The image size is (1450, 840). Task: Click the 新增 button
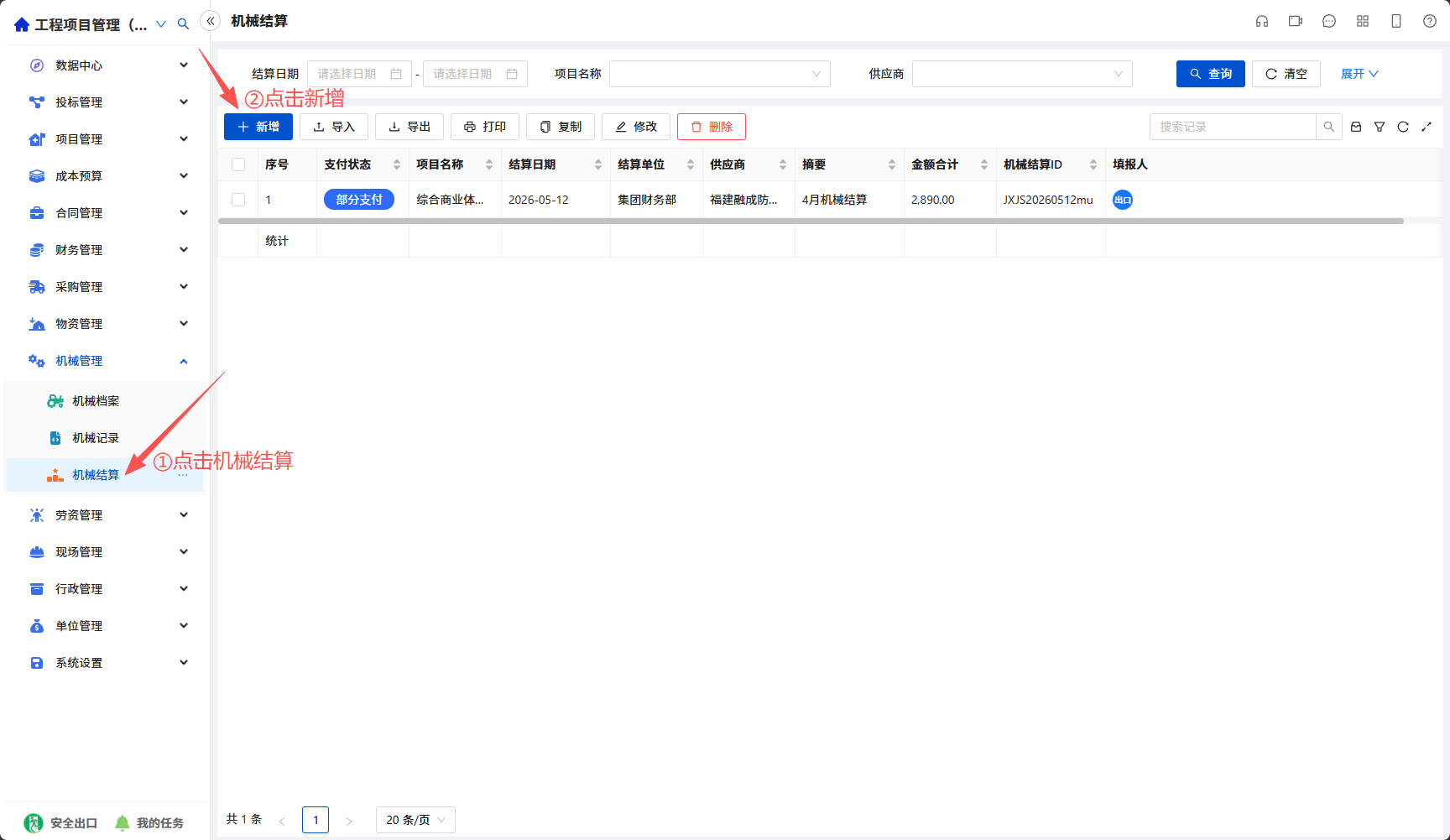point(258,127)
